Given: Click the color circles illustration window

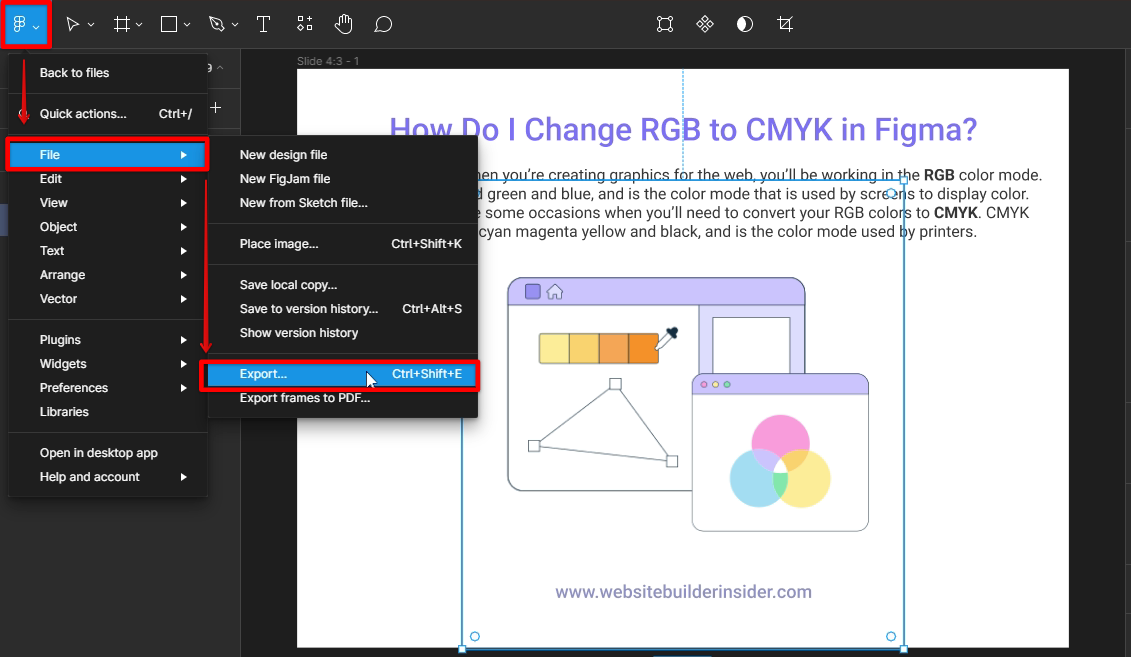Looking at the screenshot, I should tap(780, 452).
